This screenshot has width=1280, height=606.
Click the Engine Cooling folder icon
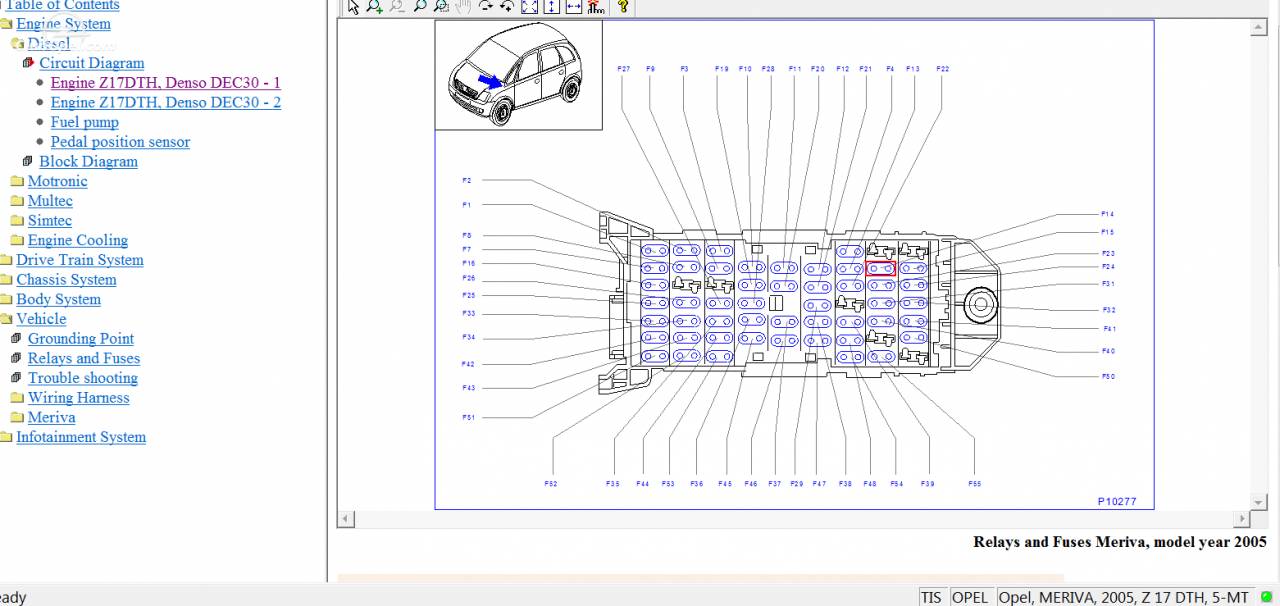coord(17,240)
